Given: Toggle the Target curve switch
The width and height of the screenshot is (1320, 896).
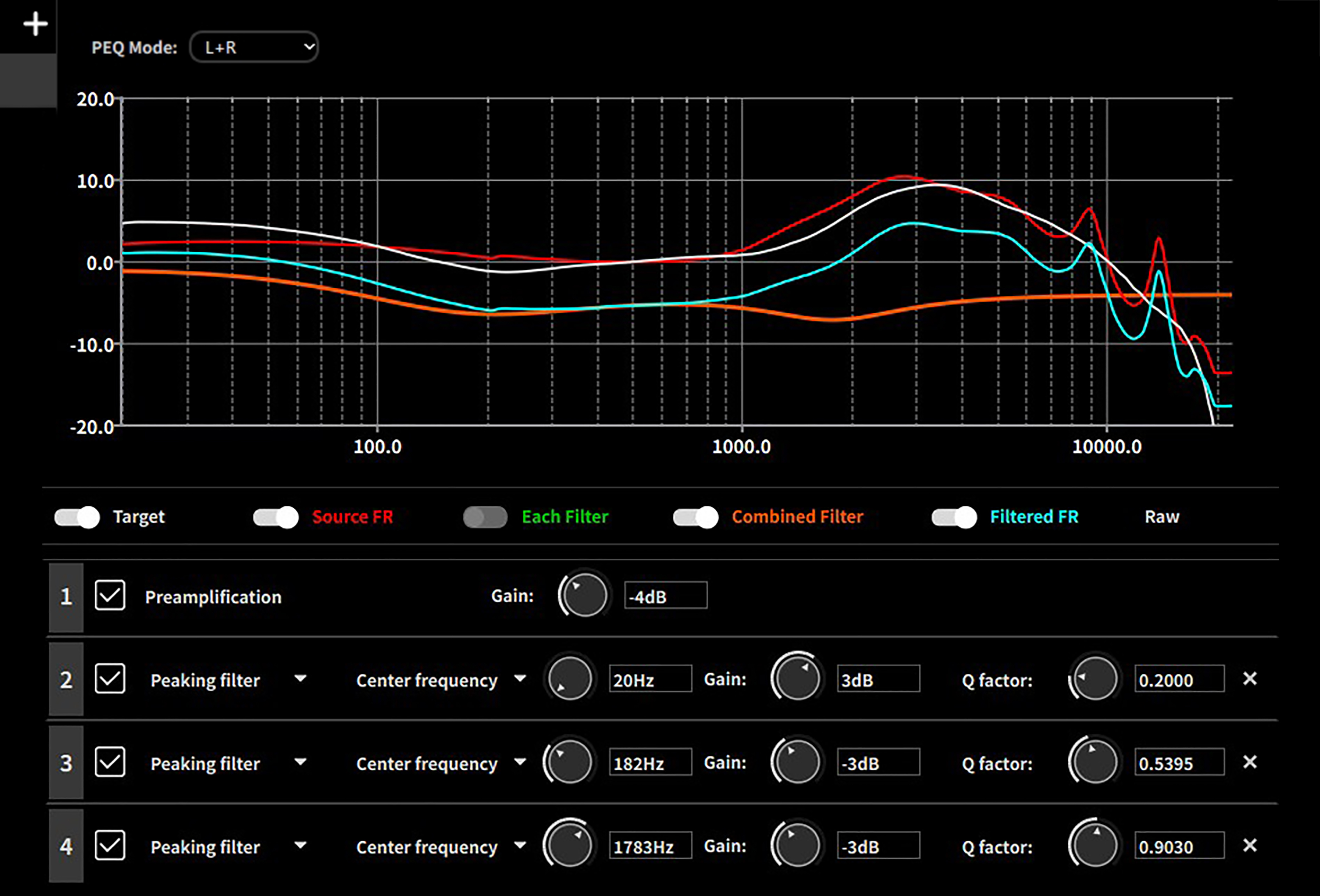Looking at the screenshot, I should click(77, 517).
